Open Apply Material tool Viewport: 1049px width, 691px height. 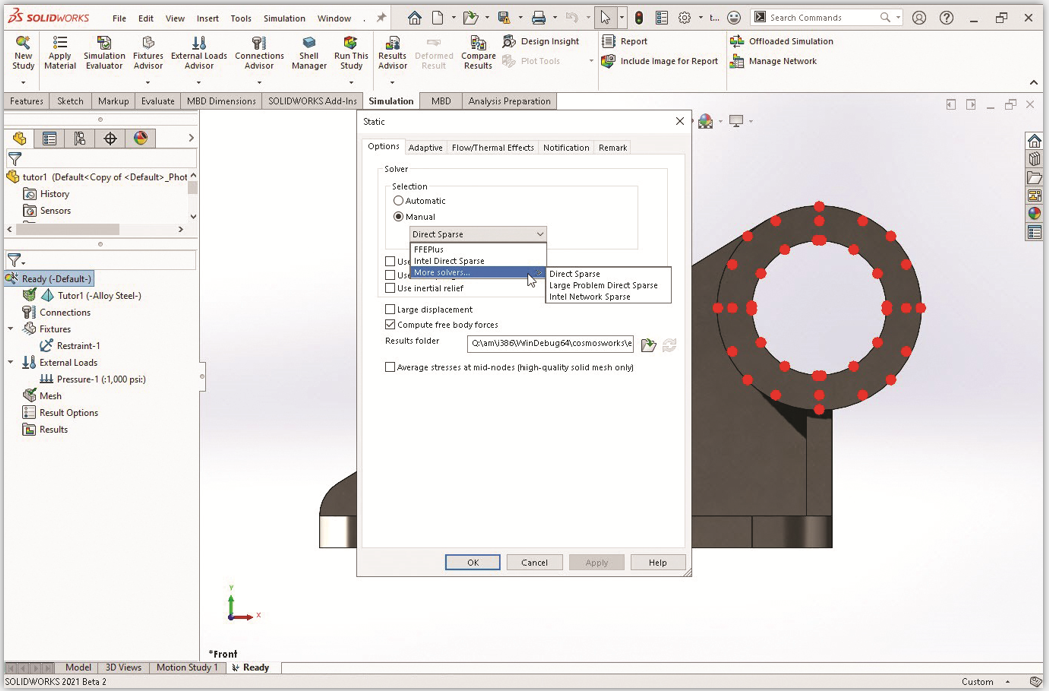(60, 53)
